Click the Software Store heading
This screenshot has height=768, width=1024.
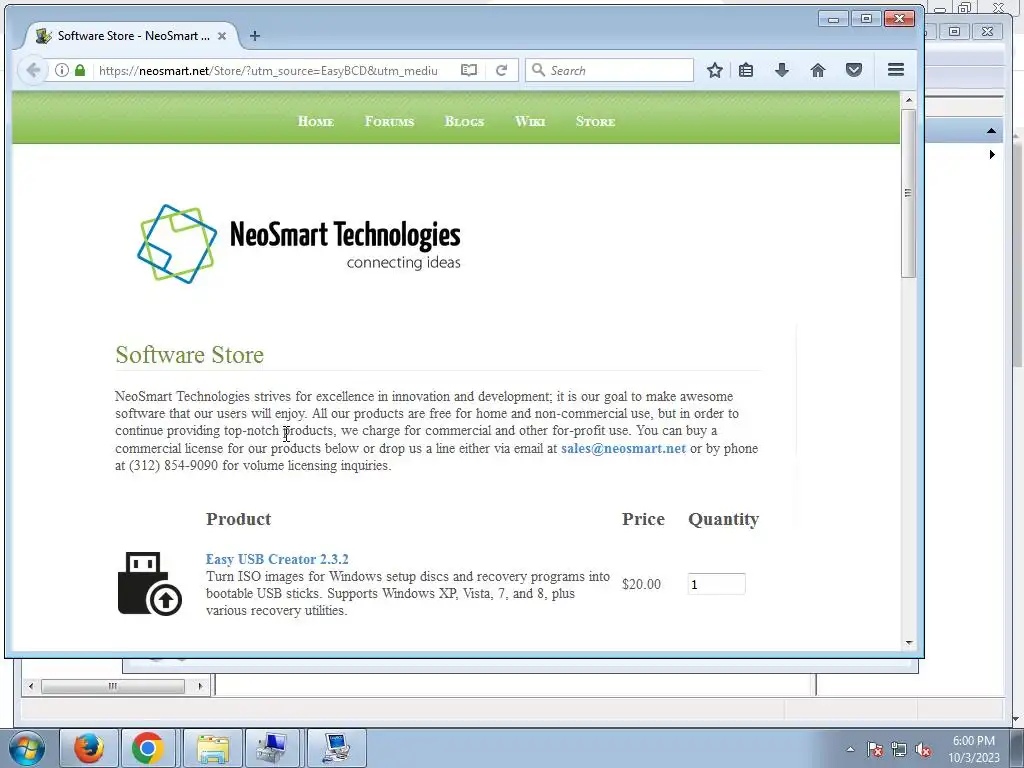[x=189, y=355]
